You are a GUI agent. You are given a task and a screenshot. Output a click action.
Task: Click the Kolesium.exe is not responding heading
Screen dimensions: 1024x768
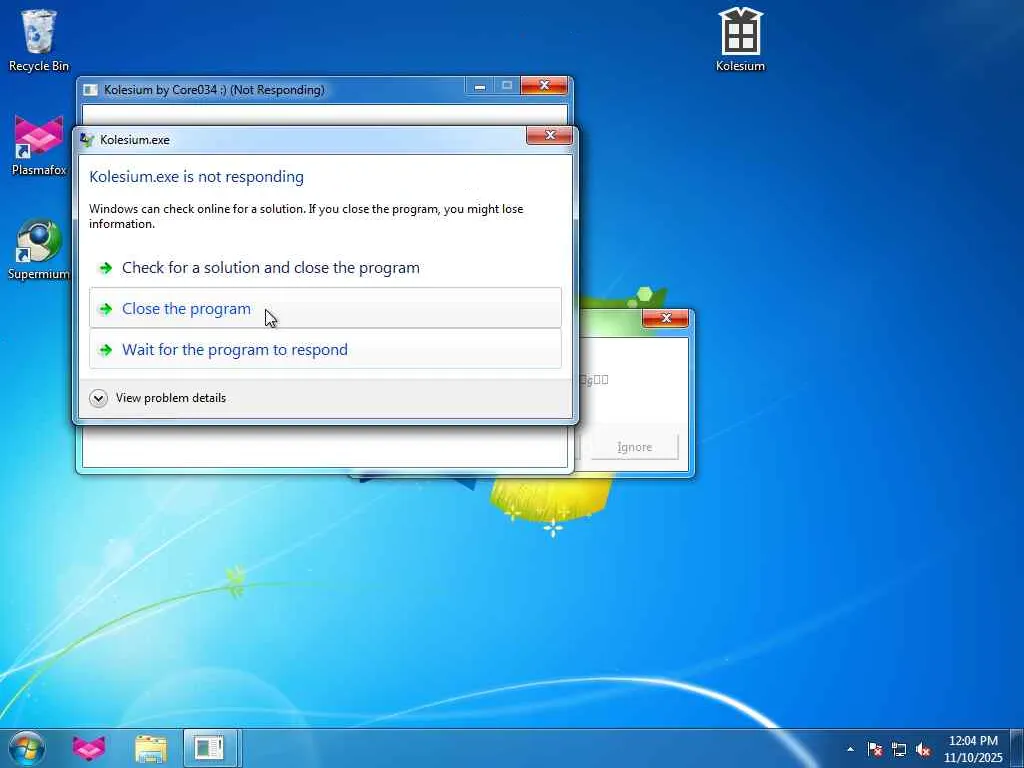pyautogui.click(x=197, y=177)
